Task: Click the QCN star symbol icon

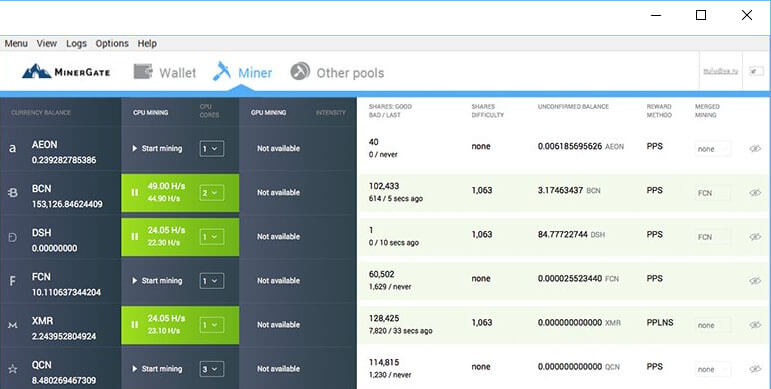Action: pos(13,369)
